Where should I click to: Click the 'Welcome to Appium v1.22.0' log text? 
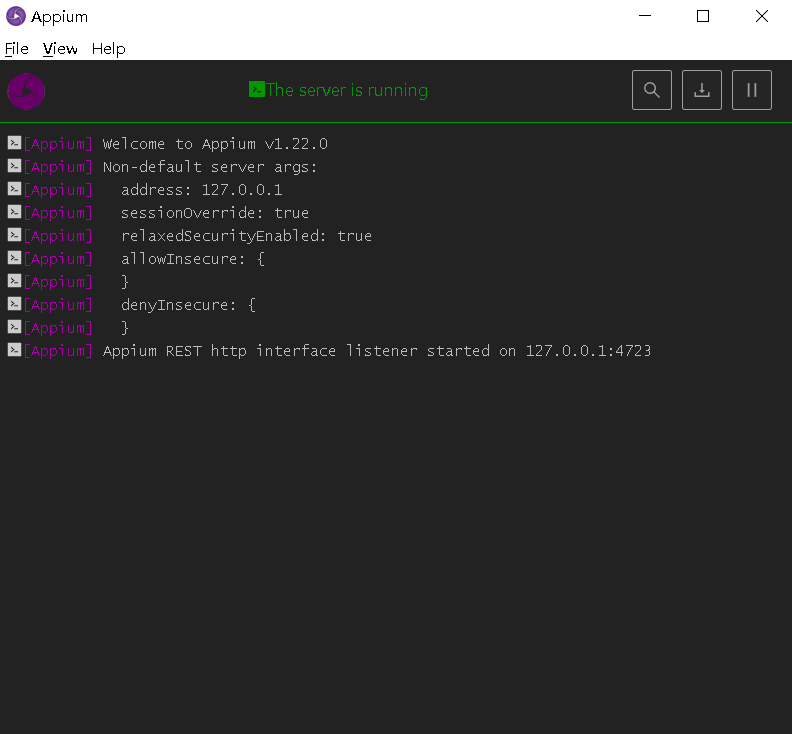(215, 144)
